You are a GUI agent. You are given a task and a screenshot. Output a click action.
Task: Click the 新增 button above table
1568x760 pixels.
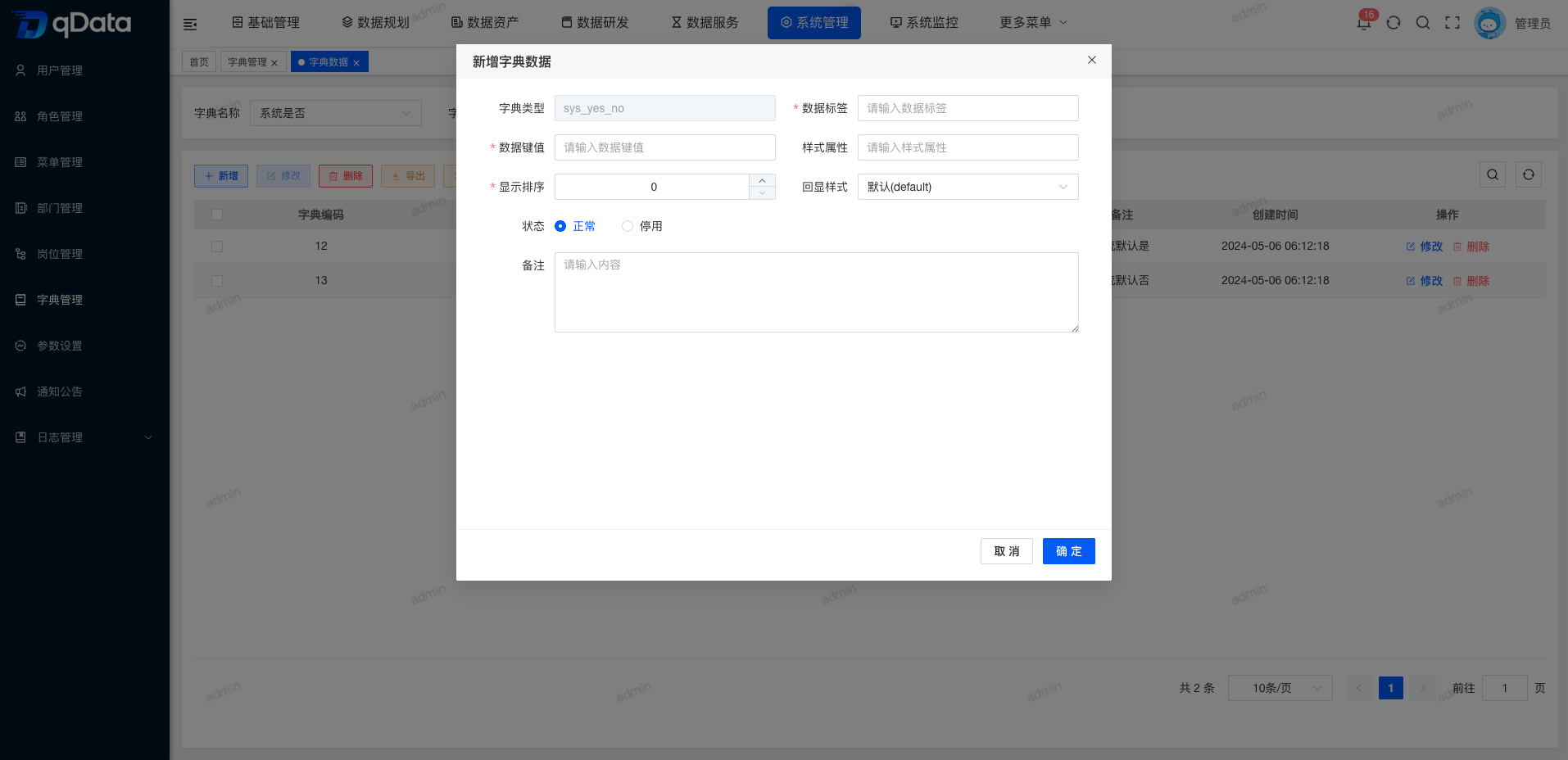point(221,176)
